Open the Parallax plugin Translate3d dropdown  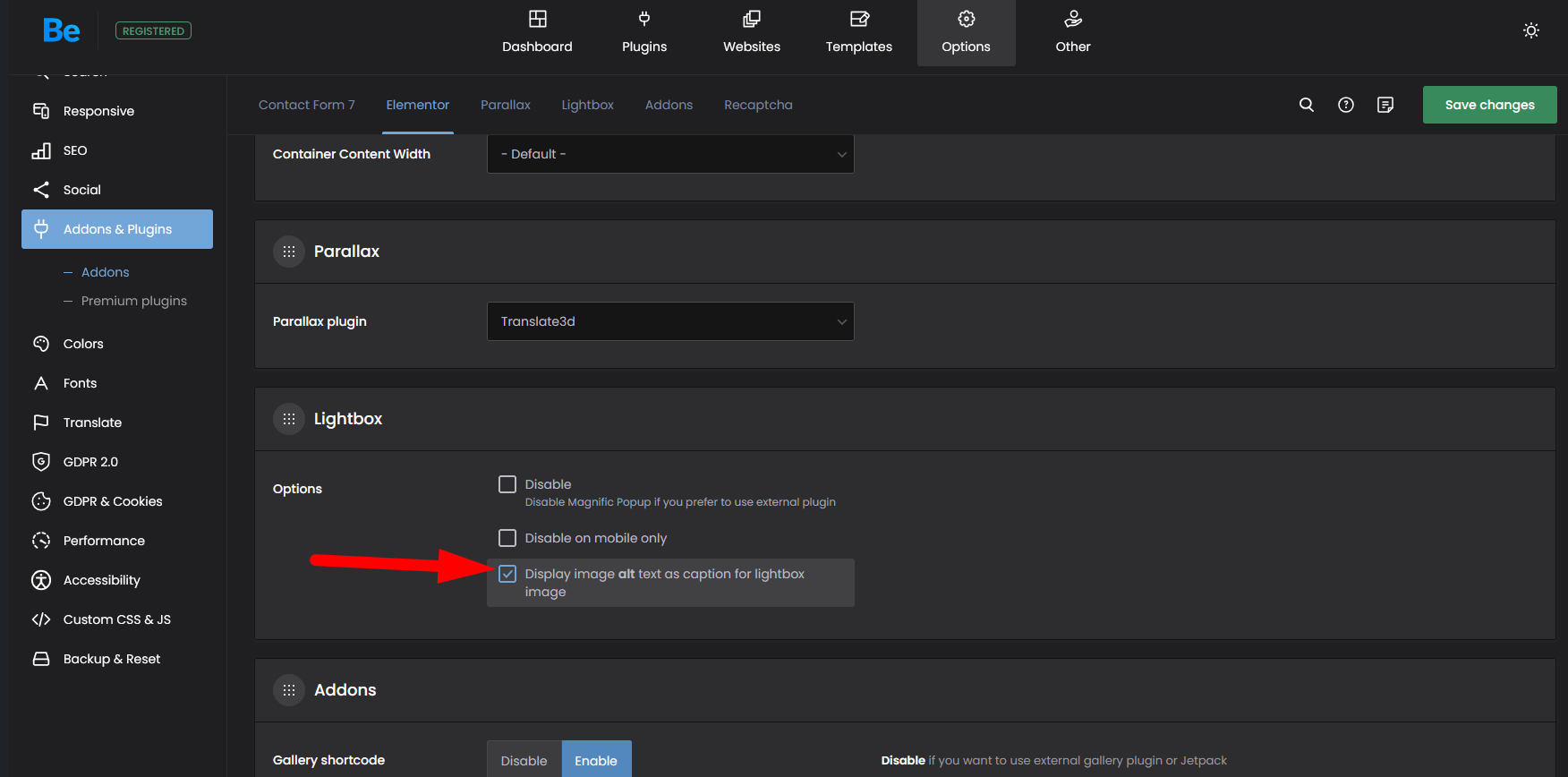click(x=670, y=321)
